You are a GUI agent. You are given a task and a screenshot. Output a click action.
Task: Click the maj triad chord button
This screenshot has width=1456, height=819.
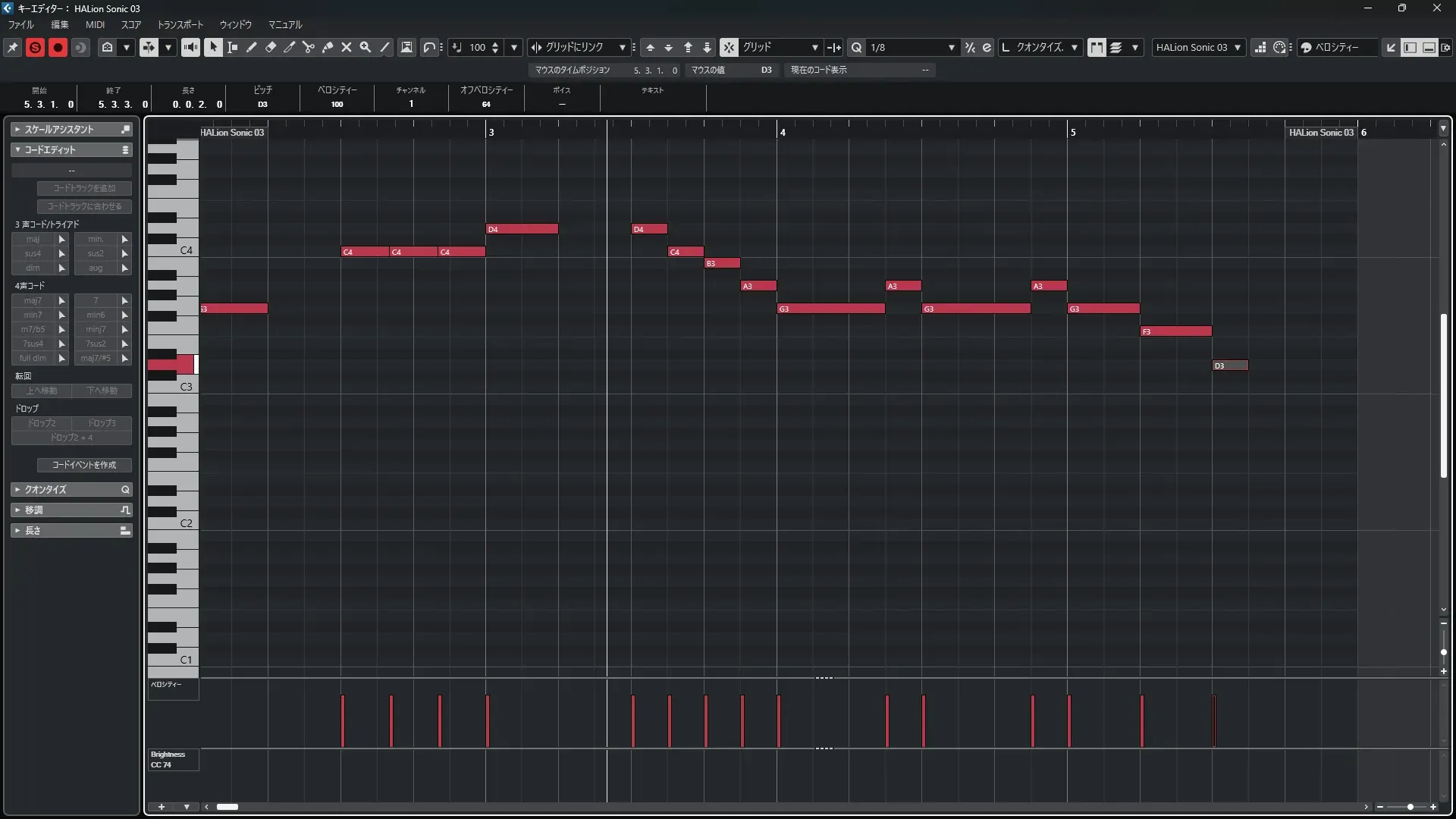(x=33, y=239)
